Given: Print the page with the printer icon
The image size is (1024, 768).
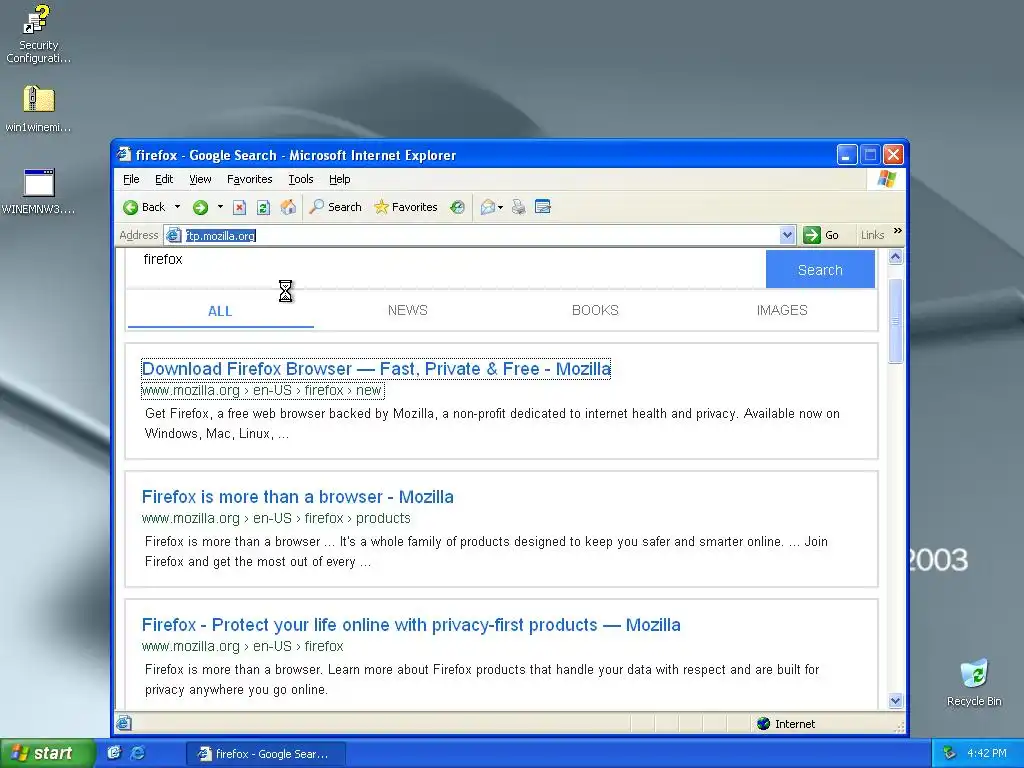Looking at the screenshot, I should coord(519,207).
